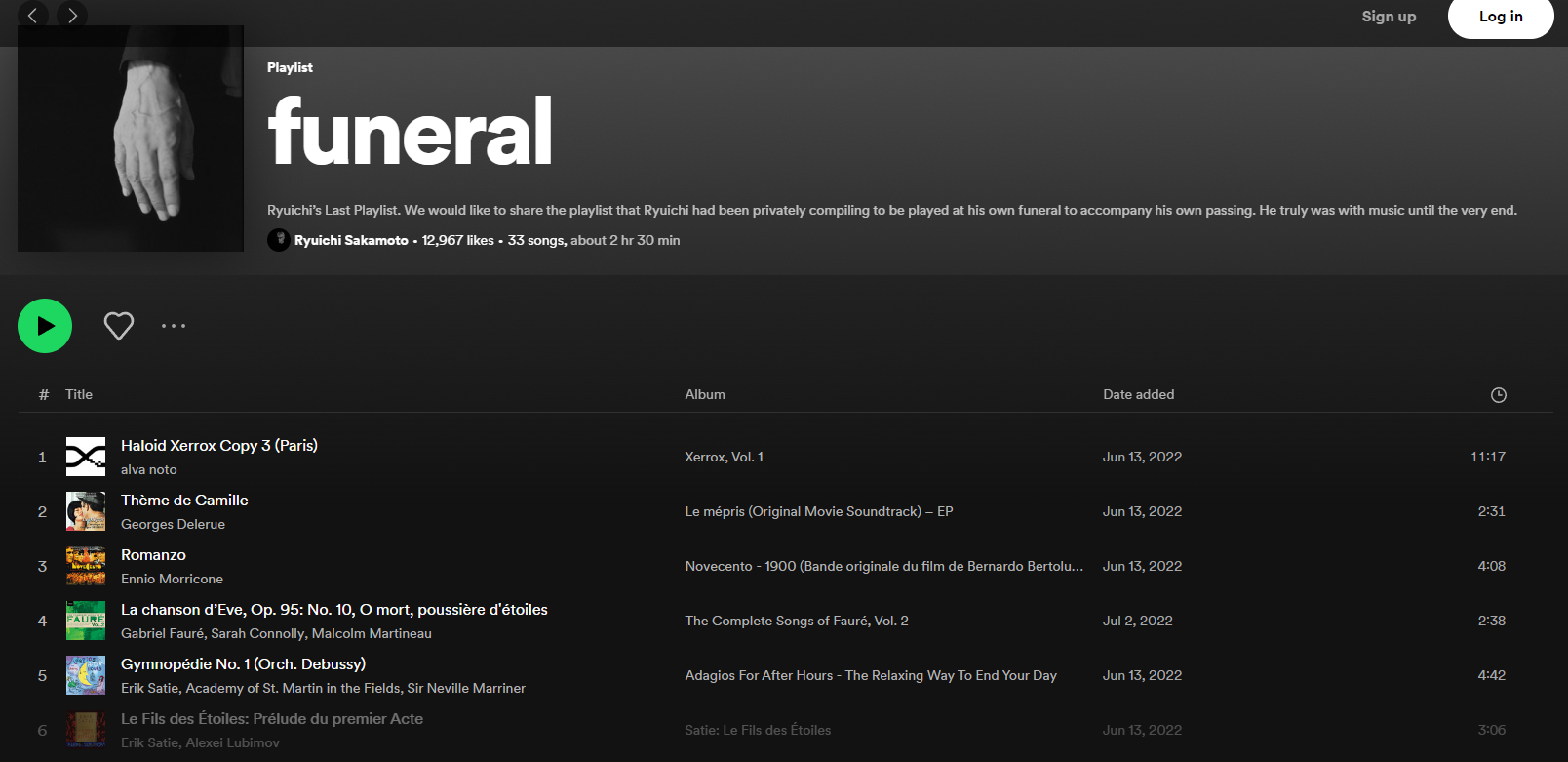Click track number 1 in the list

(42, 457)
